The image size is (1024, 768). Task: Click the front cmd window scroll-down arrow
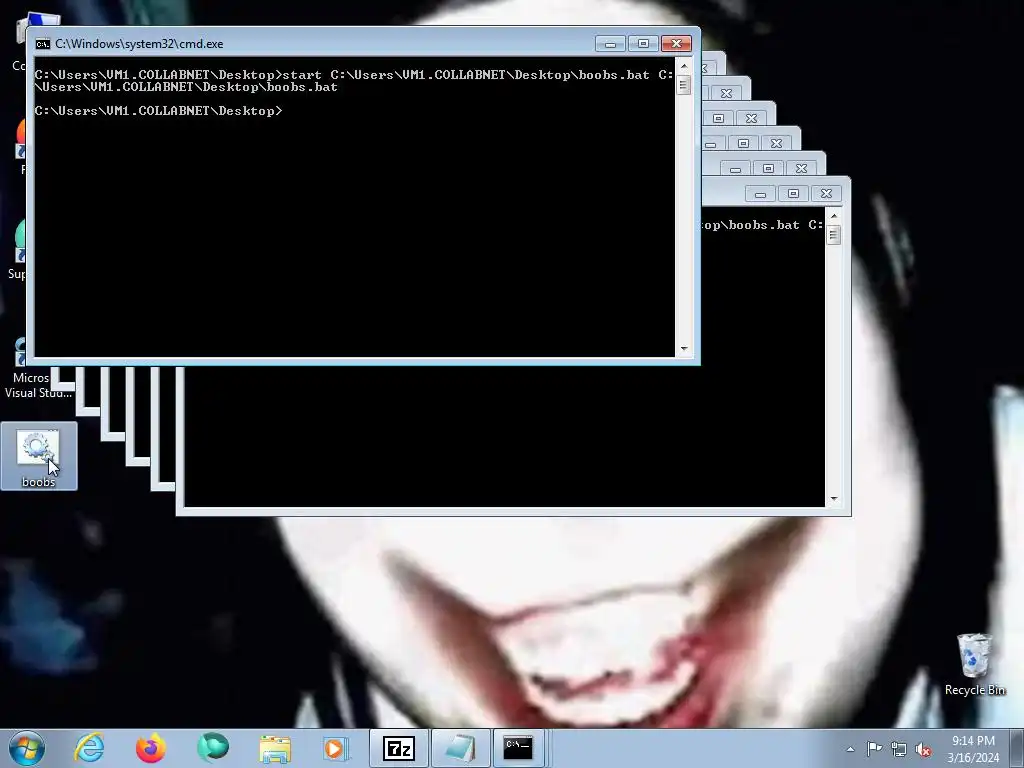[x=684, y=349]
